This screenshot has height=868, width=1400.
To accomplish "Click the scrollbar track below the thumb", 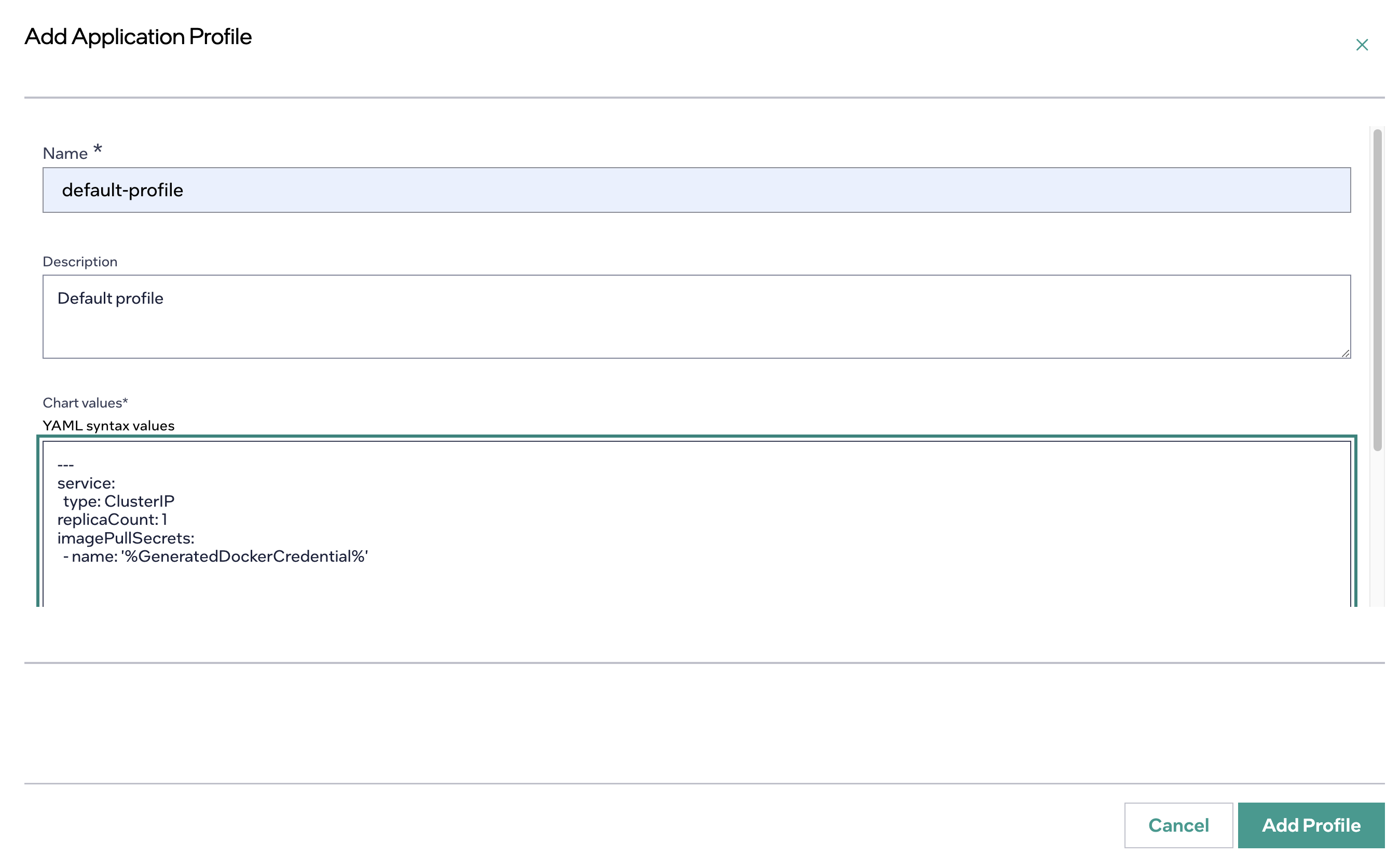I will pos(1377,528).
